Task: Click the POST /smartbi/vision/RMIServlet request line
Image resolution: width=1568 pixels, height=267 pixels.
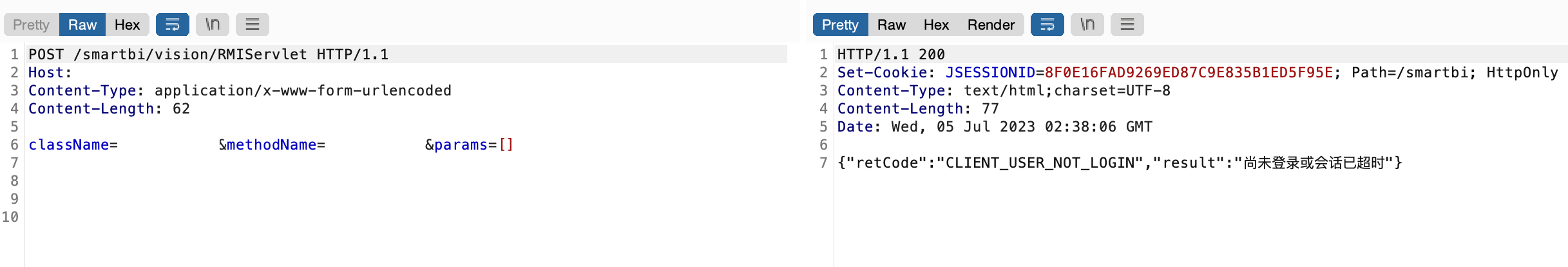Action: pyautogui.click(x=208, y=54)
